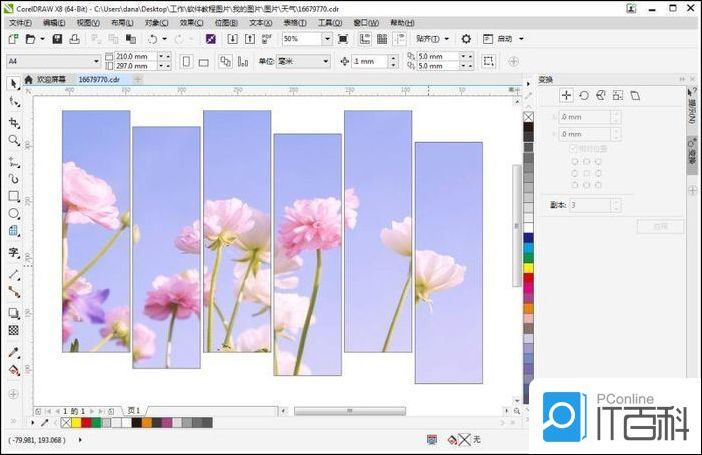Viewport: 702px width, 455px height.
Task: Switch to Rotate in the Transform docker
Action: pyautogui.click(x=583, y=95)
